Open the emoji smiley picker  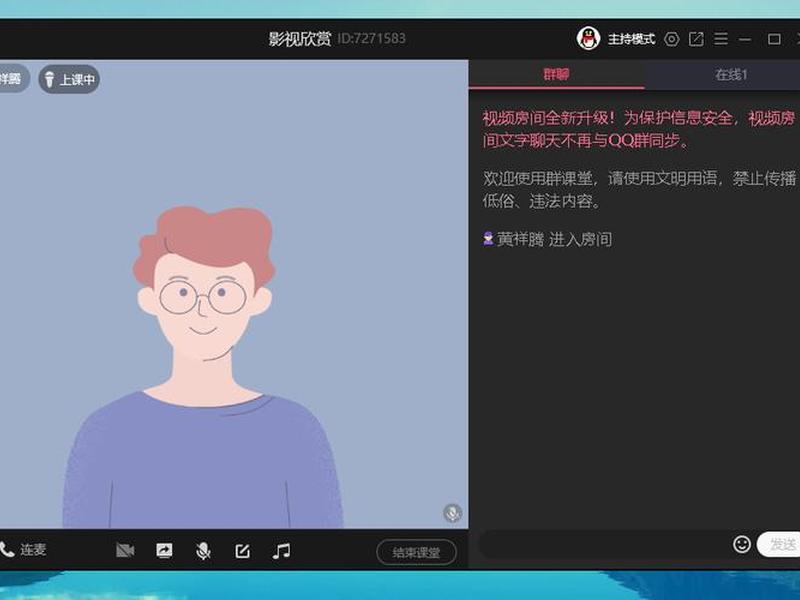(x=742, y=544)
